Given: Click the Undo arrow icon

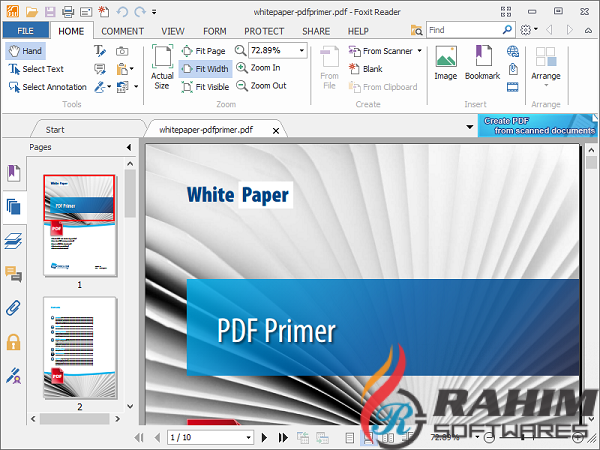Looking at the screenshot, I should coord(122,12).
